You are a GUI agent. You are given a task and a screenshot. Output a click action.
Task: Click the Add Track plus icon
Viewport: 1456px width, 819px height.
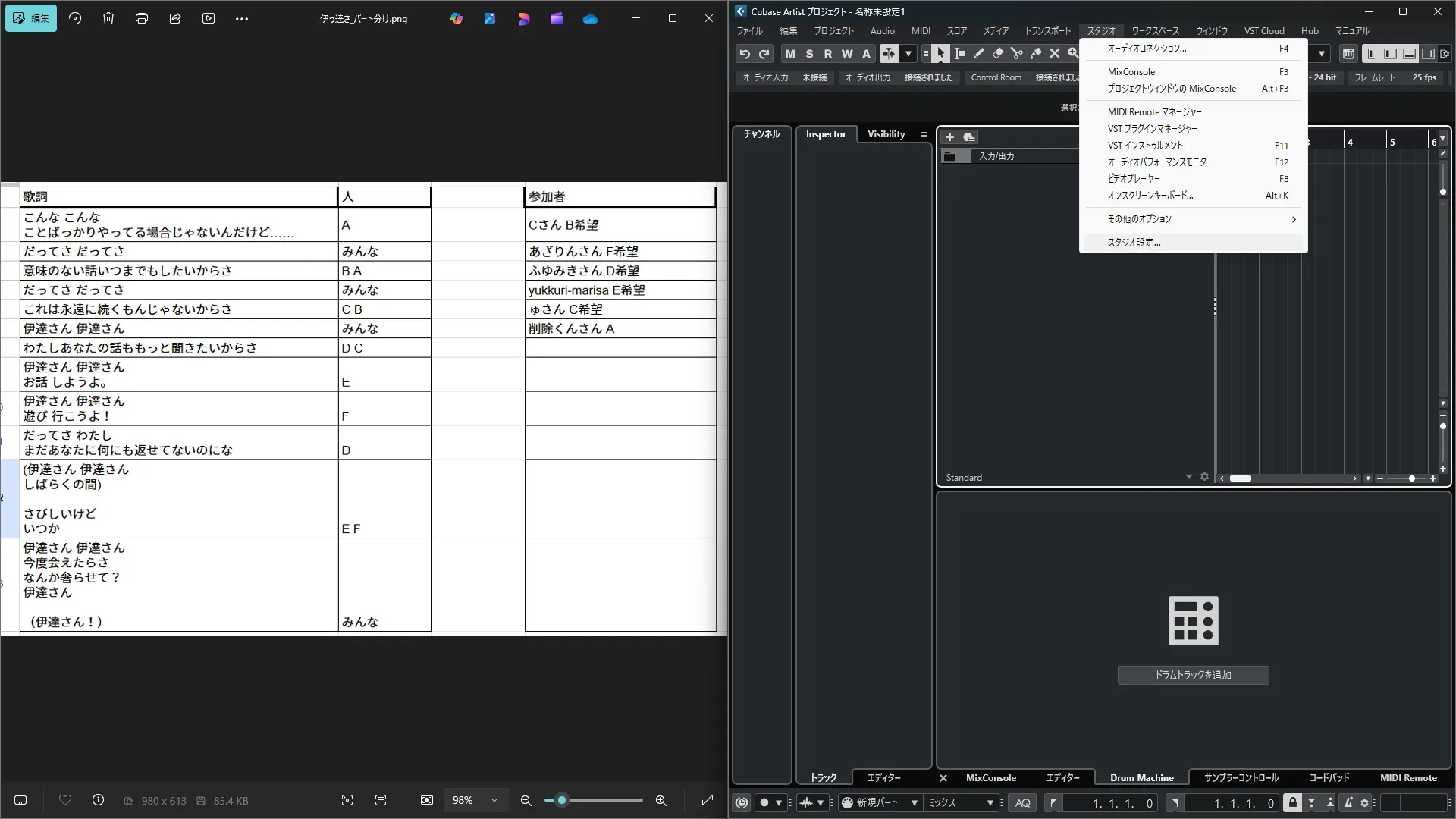949,137
